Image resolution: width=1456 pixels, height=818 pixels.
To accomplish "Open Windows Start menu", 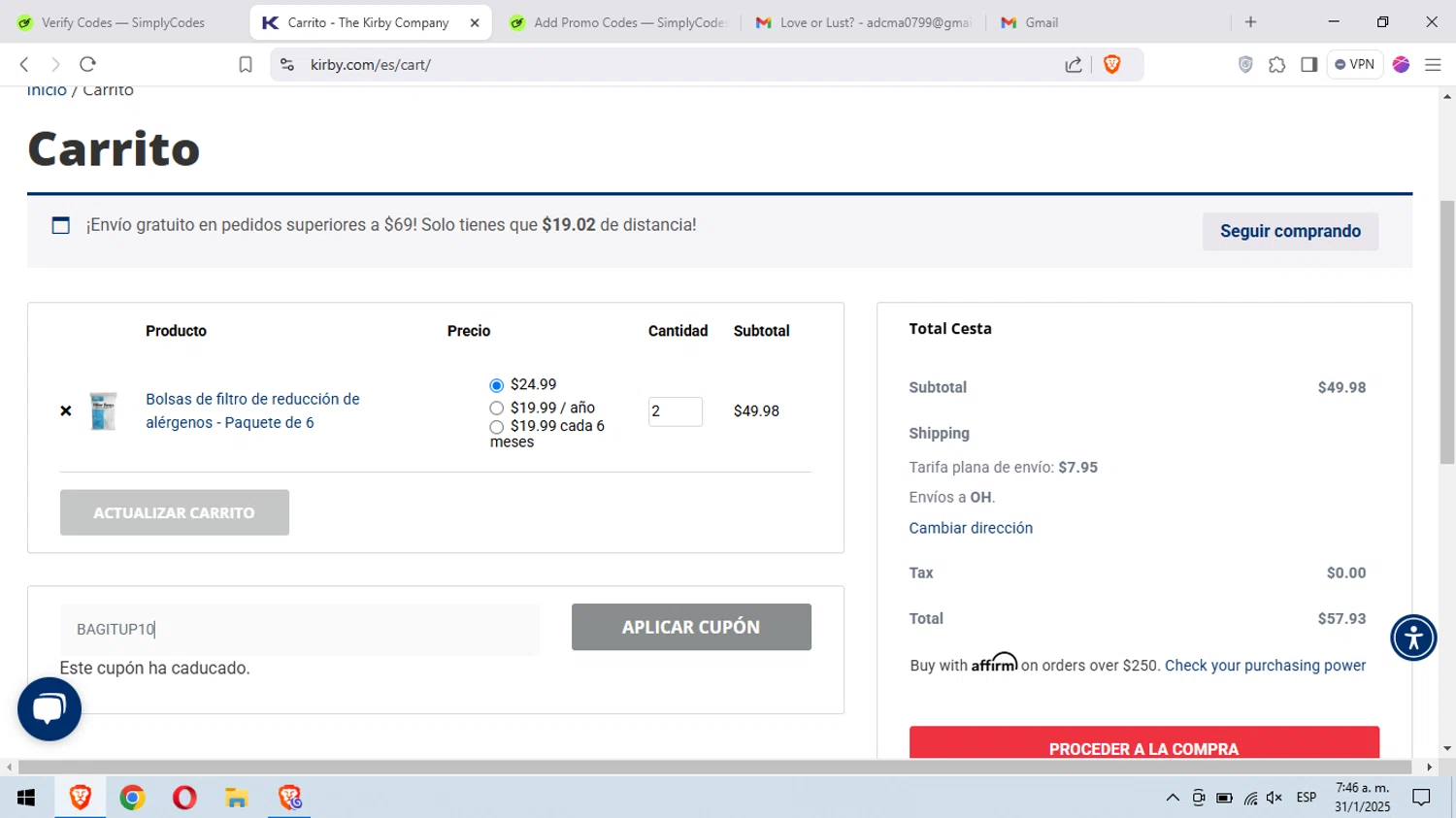I will pyautogui.click(x=26, y=798).
